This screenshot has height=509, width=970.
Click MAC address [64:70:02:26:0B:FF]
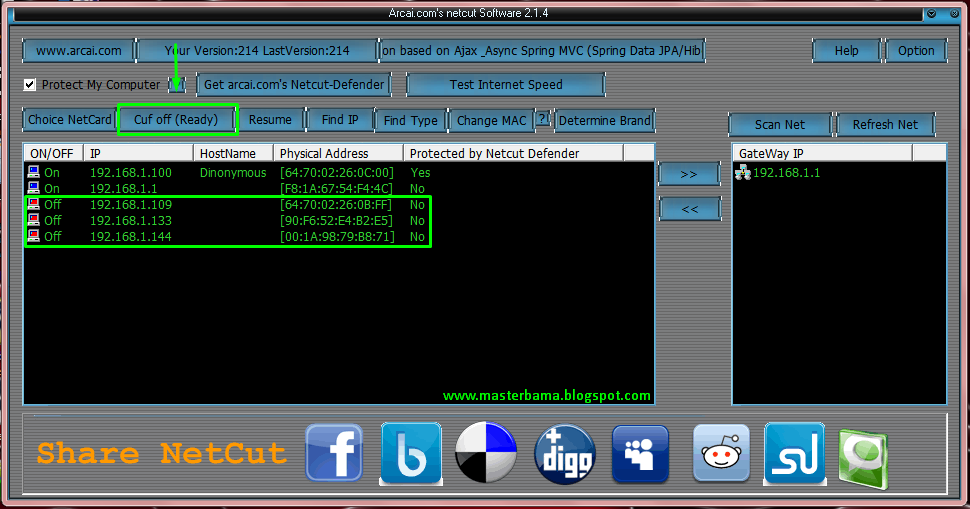point(337,205)
